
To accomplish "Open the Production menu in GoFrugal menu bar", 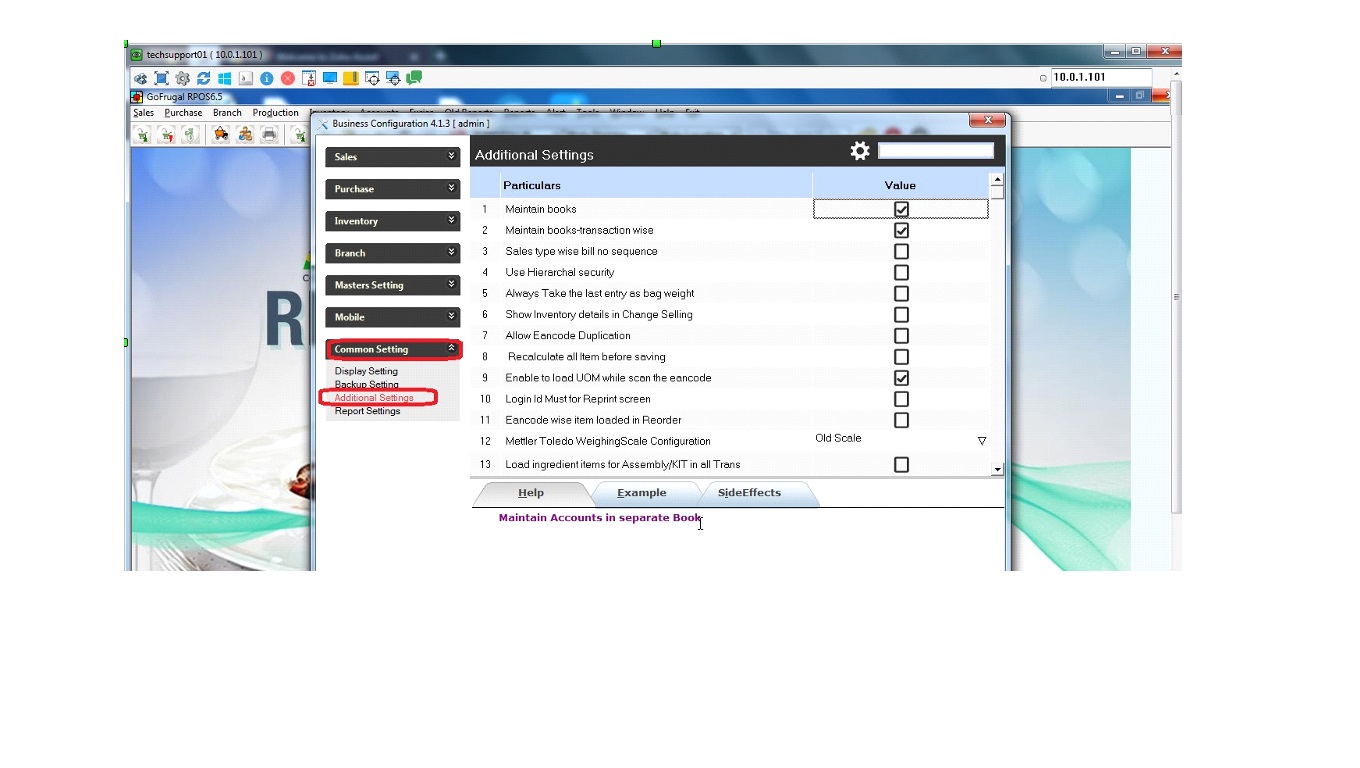I will coord(276,113).
